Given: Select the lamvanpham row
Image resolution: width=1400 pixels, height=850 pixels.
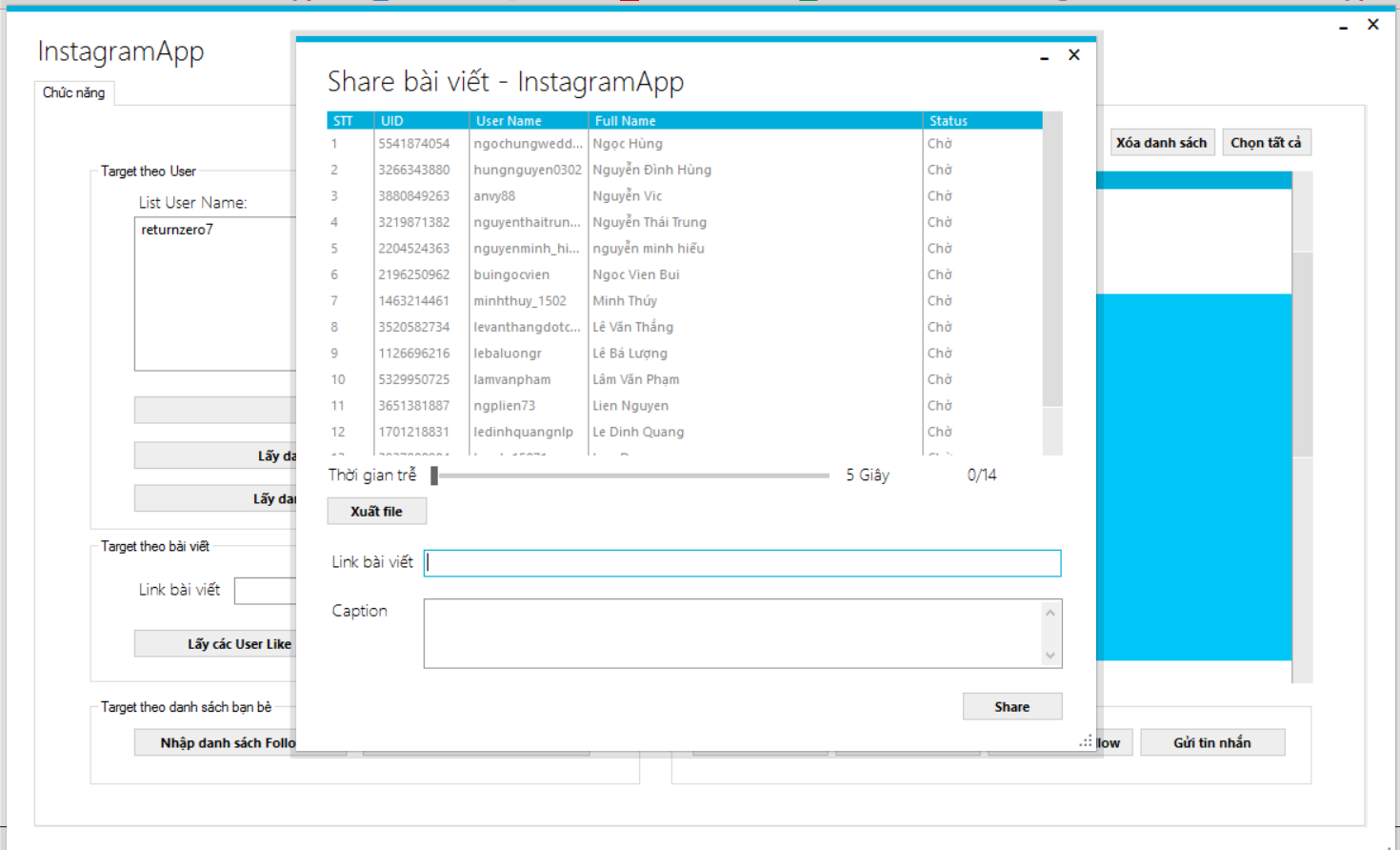Looking at the screenshot, I should click(685, 379).
